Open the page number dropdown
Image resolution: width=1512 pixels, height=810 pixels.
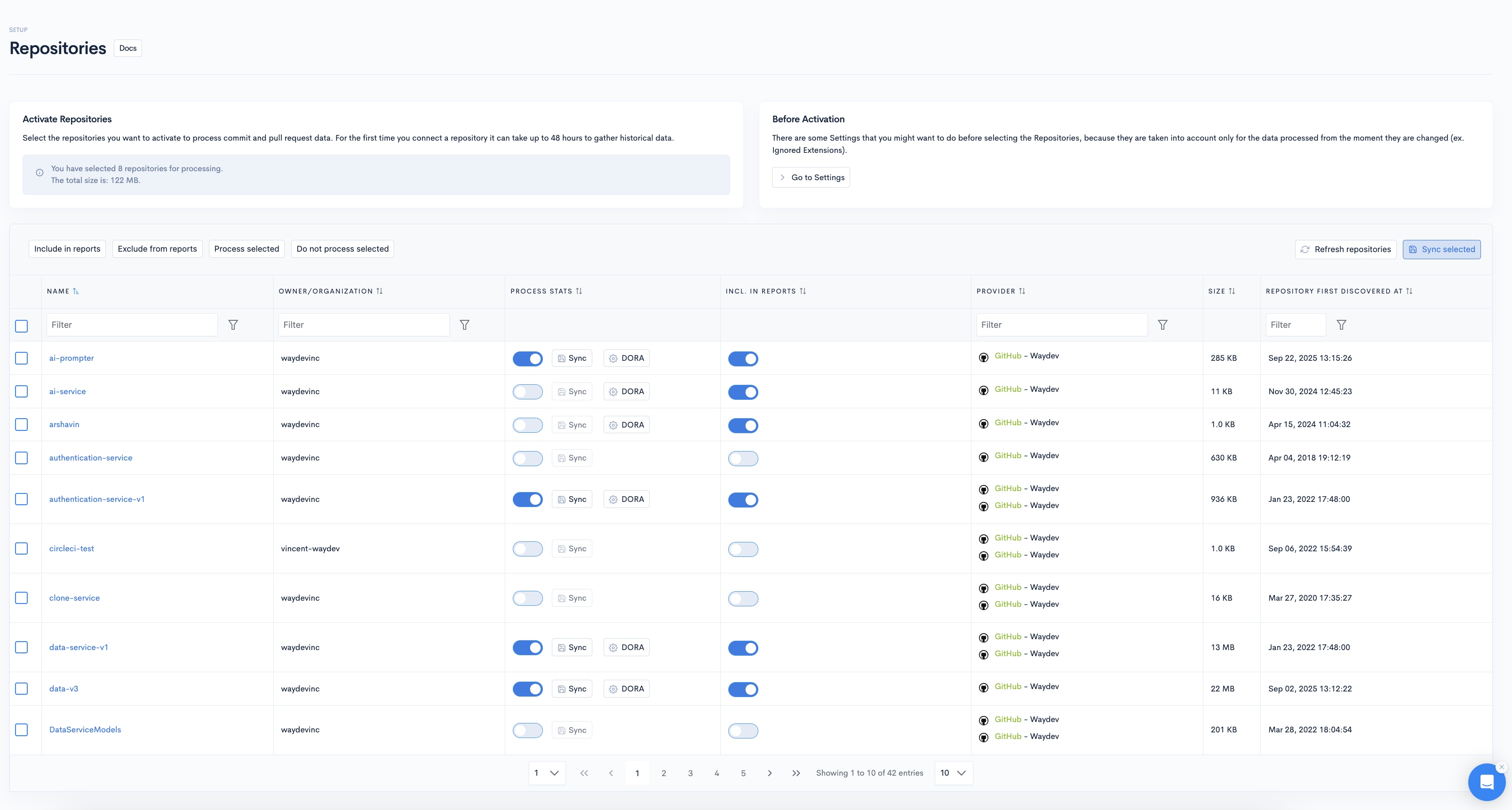tap(547, 773)
